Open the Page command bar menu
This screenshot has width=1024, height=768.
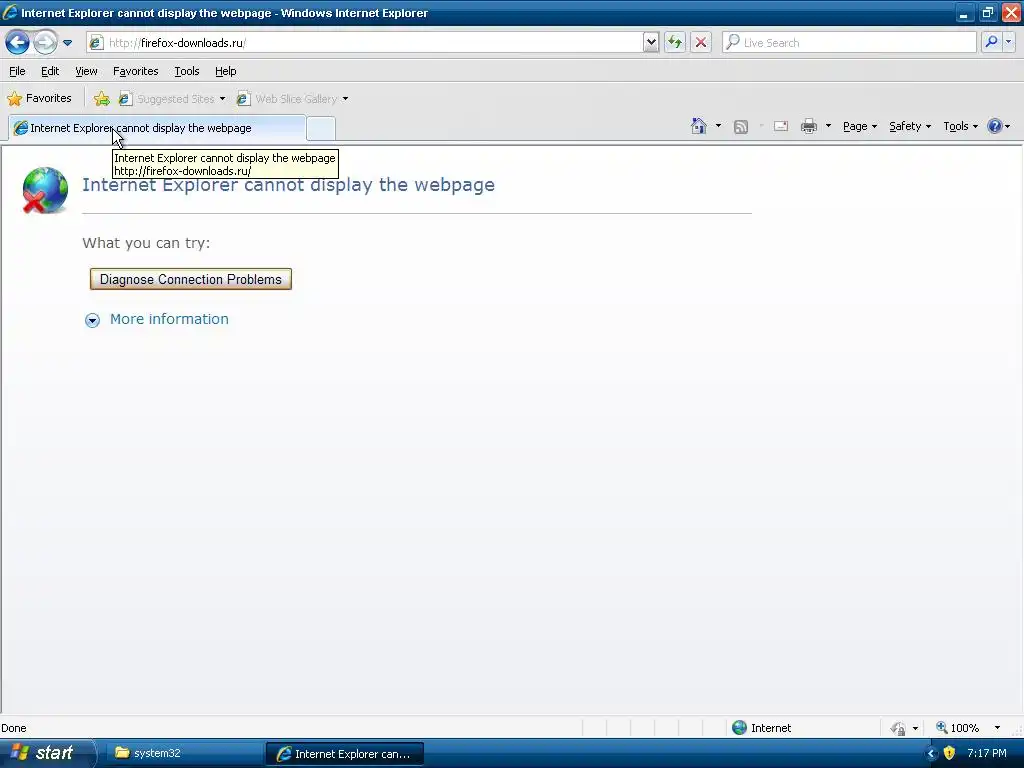859,127
